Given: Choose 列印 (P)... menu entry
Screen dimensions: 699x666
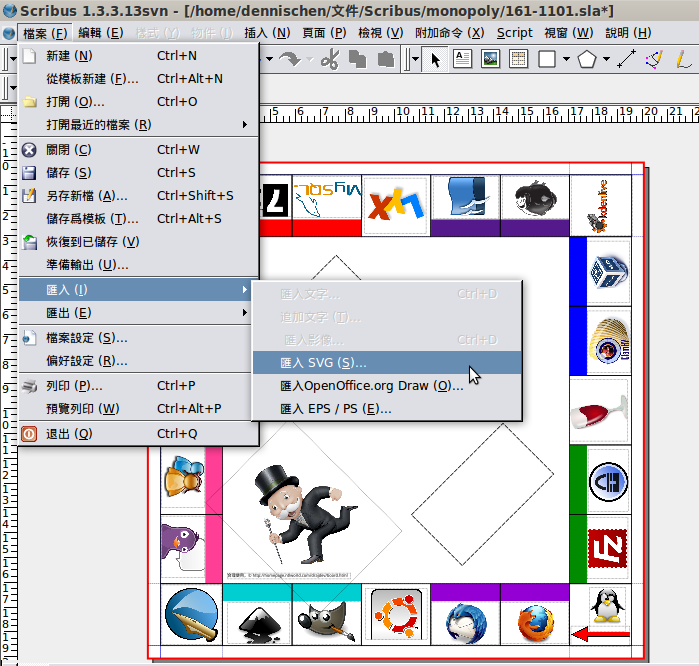Looking at the screenshot, I should pyautogui.click(x=135, y=386).
